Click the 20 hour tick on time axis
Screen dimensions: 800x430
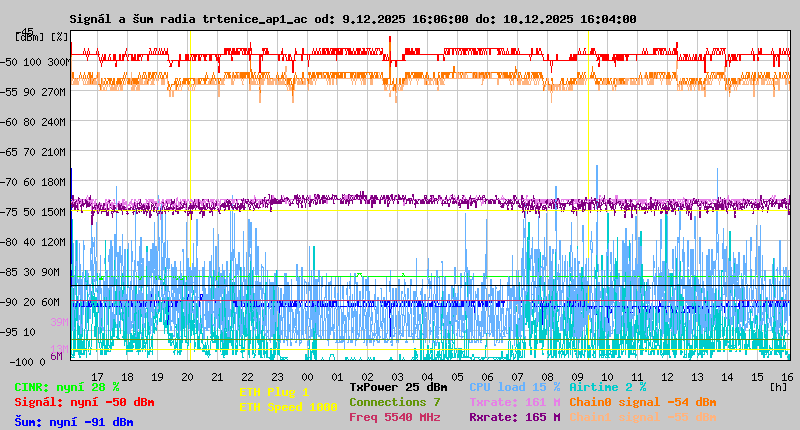(x=187, y=376)
